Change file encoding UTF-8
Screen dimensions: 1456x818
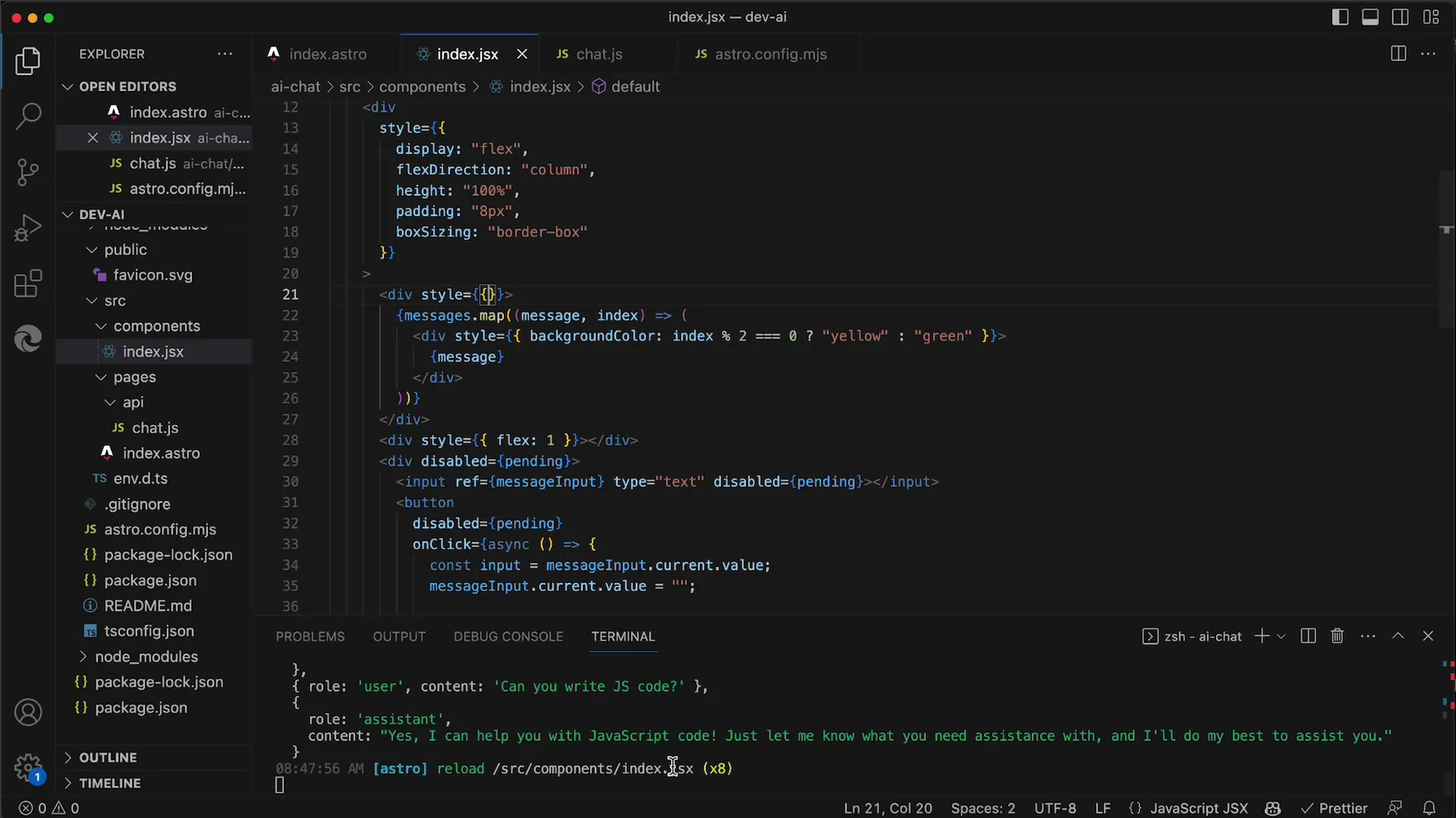(x=1054, y=808)
